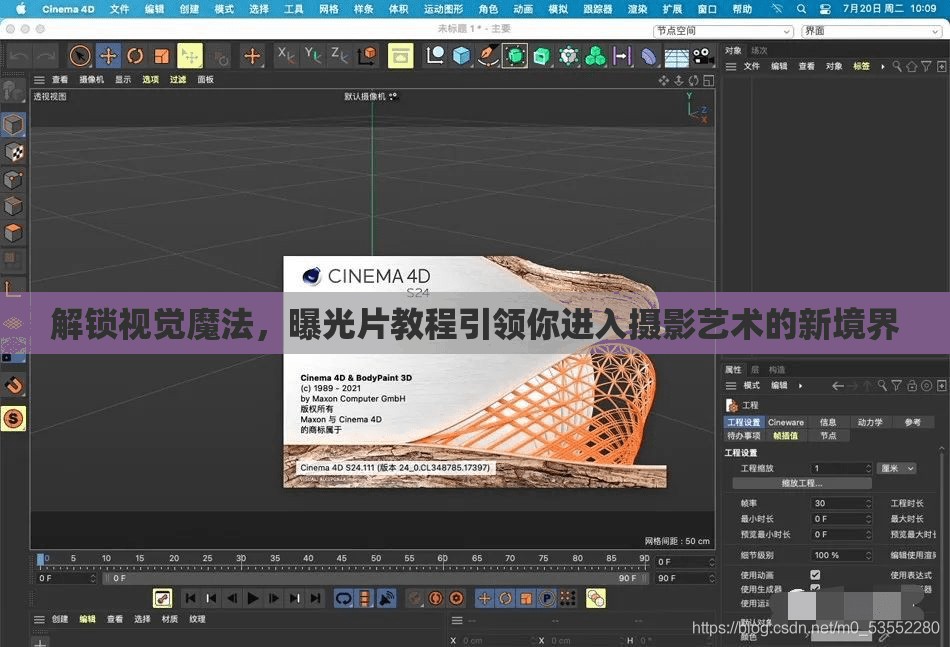Screen dimensions: 950x647
Task: Select the Live Selection arrow tool
Action: 80,56
